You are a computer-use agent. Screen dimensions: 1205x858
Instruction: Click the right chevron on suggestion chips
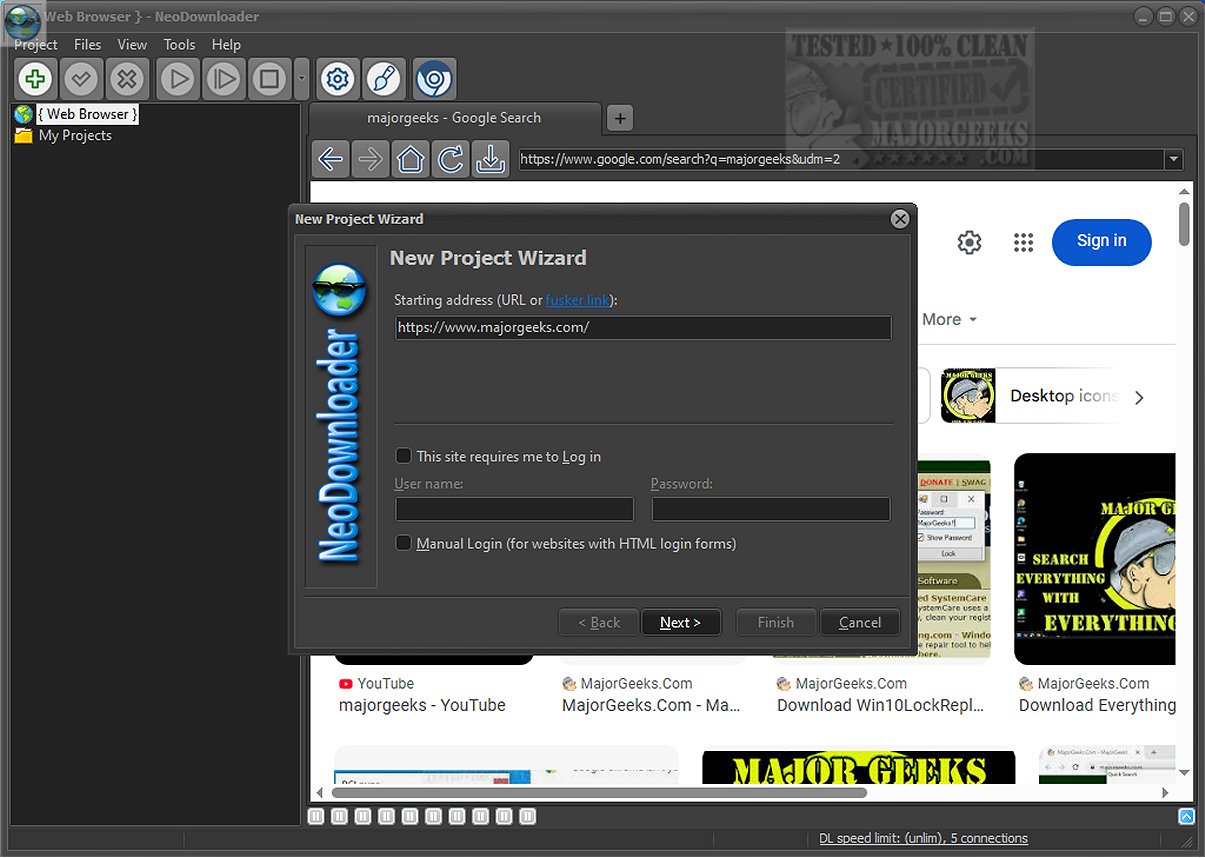click(x=1139, y=397)
